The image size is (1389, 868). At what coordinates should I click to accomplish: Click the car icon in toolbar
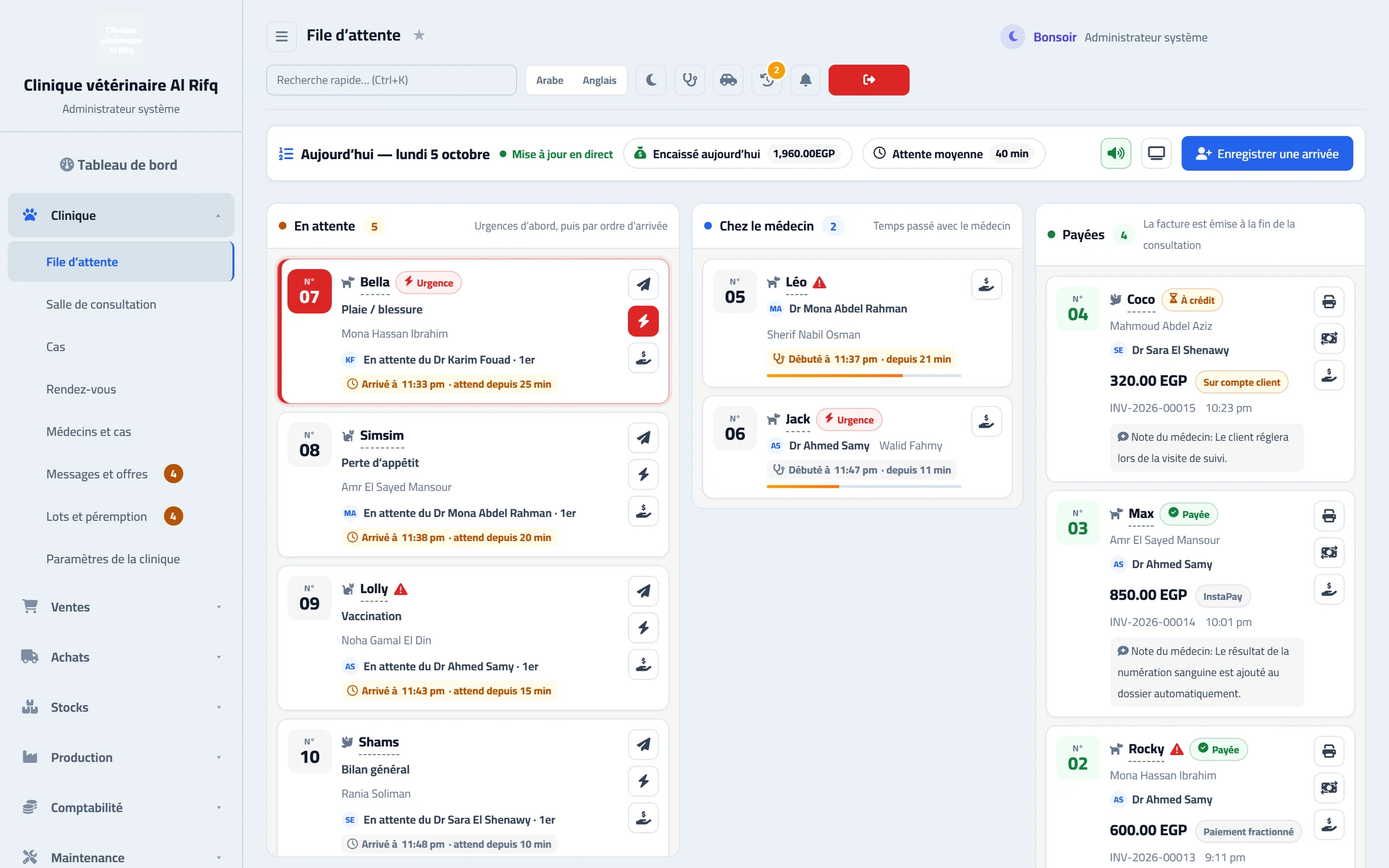coord(728,80)
